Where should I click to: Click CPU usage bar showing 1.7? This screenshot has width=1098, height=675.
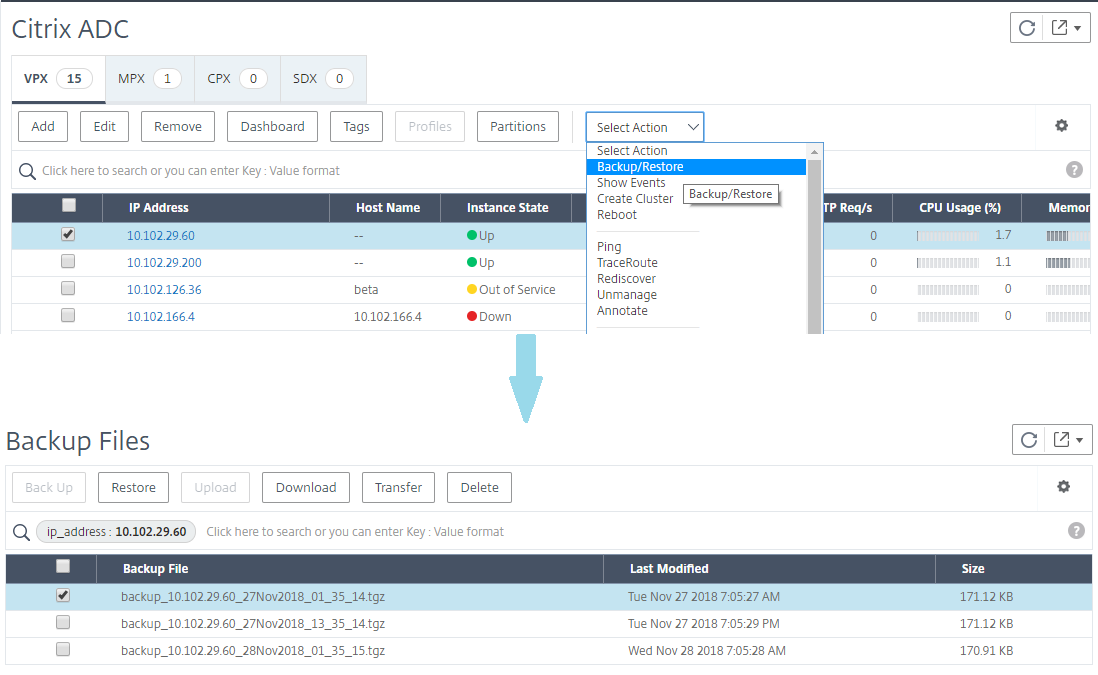pyautogui.click(x=947, y=236)
